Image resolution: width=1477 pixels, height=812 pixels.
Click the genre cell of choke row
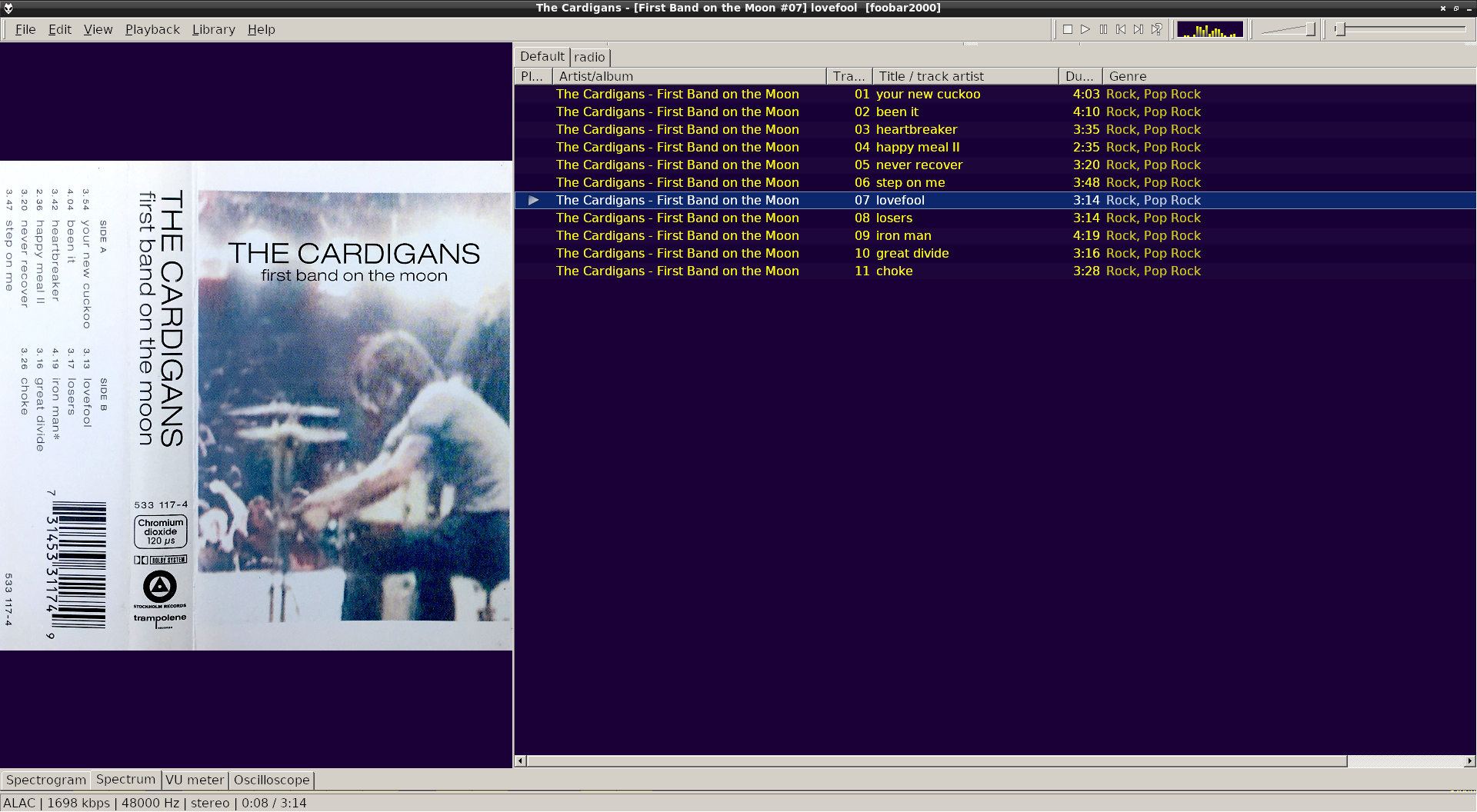[x=1153, y=271]
